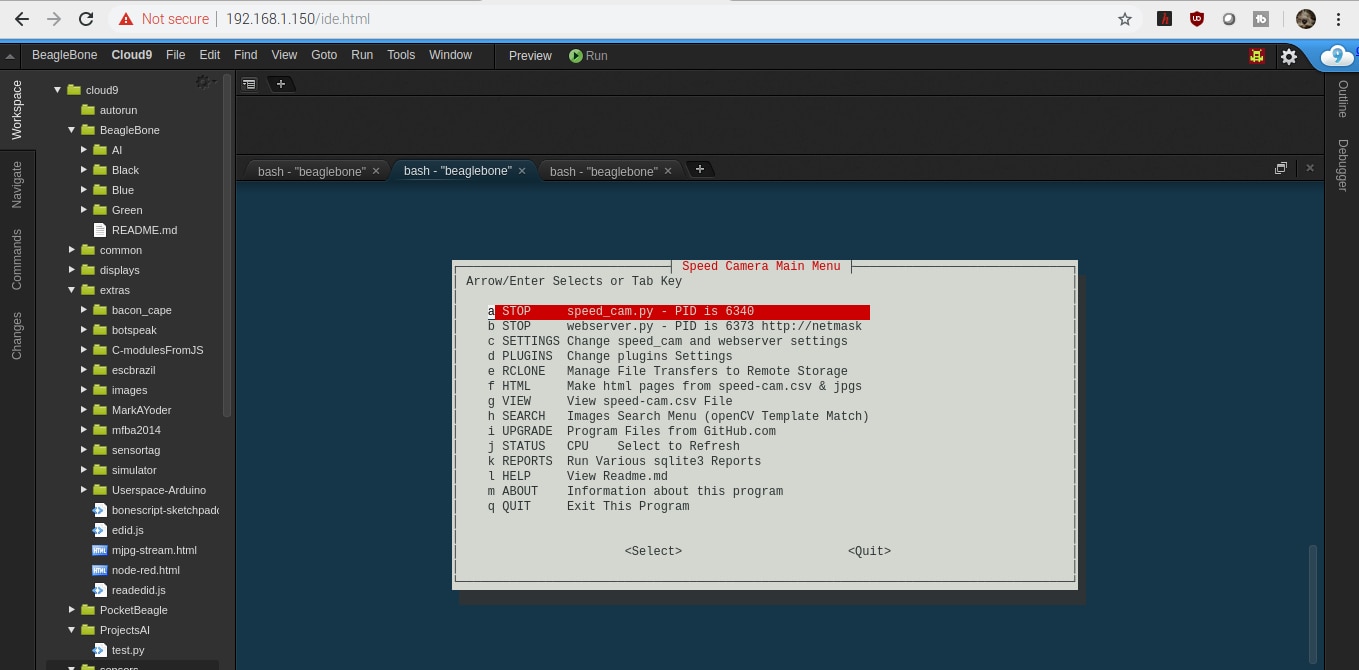Open the Goto menu
The image size is (1359, 670).
(324, 55)
